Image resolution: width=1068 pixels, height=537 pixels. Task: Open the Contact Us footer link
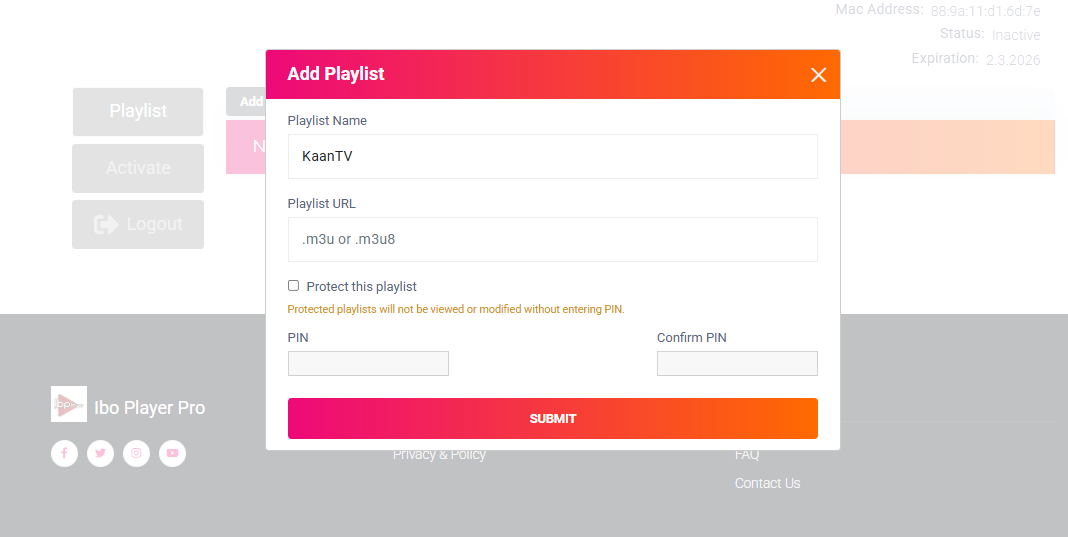(x=767, y=483)
